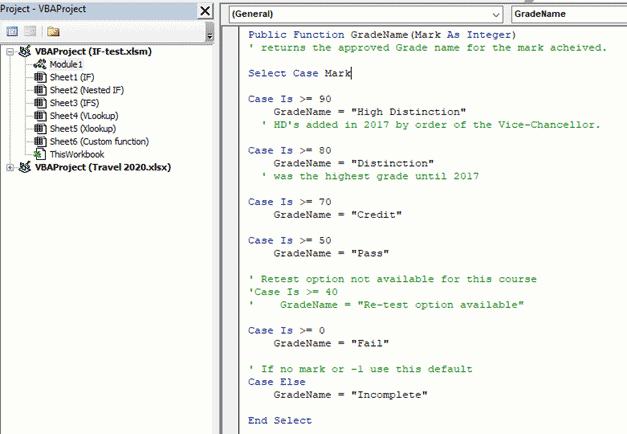Place cursor on the "End Select" line
This screenshot has height=434, width=627.
click(x=280, y=421)
